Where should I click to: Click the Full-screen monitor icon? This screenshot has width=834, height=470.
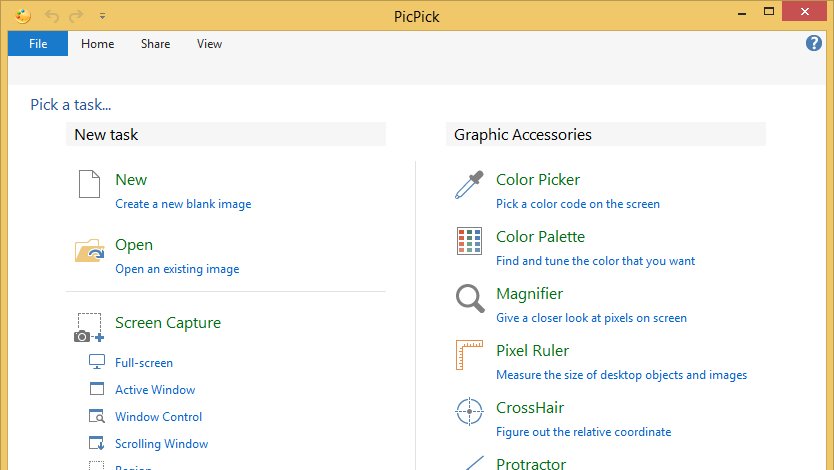pos(97,362)
